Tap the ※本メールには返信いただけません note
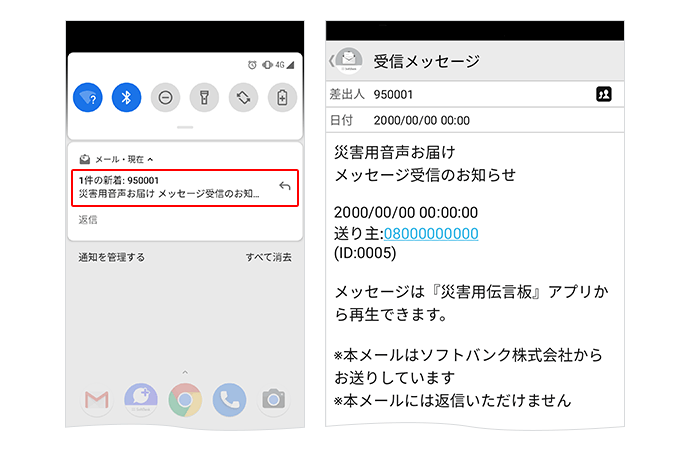This screenshot has width=690, height=452. pyautogui.click(x=452, y=401)
